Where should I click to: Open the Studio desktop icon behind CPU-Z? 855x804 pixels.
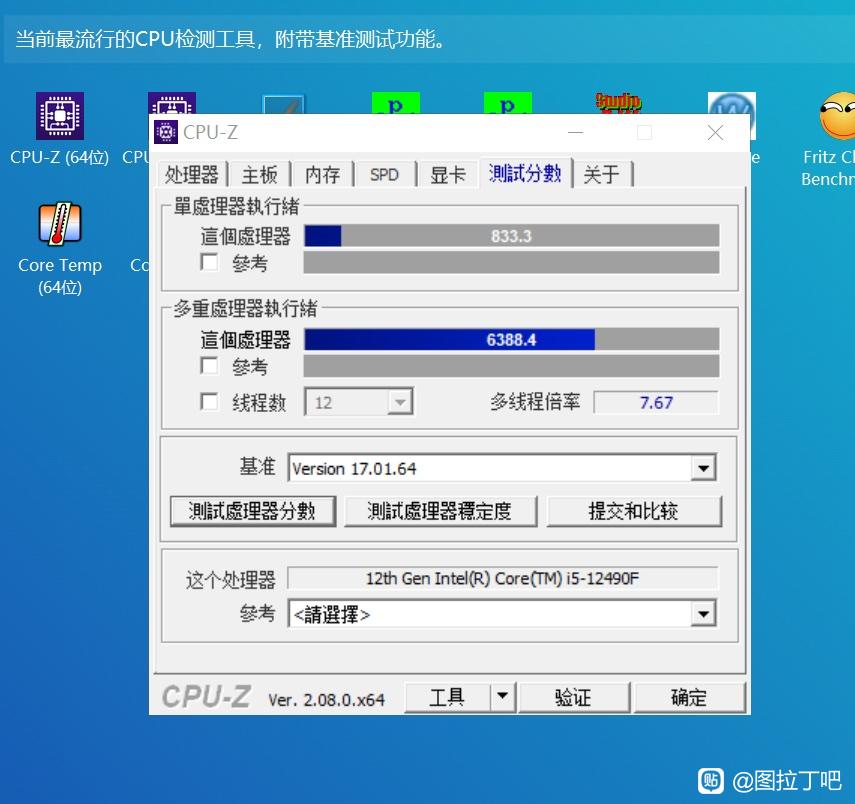[617, 103]
